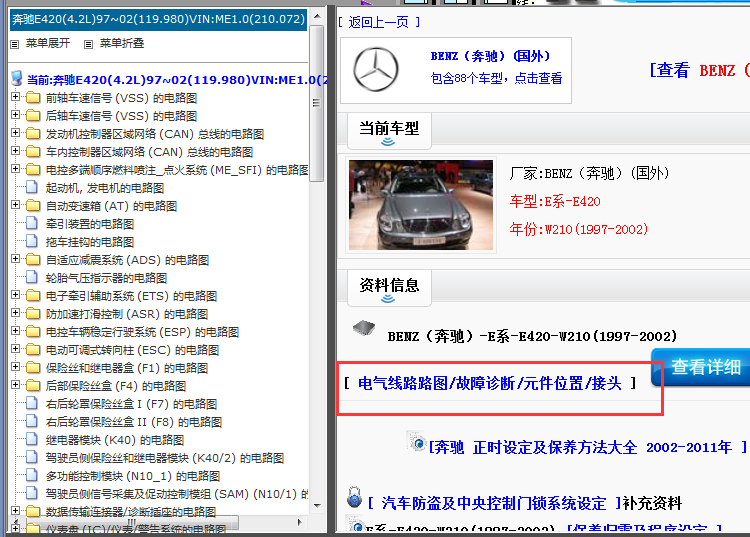Screen dimensions: 750x537
Task: Click the chevron icon under 当前车型
Action: [388, 142]
